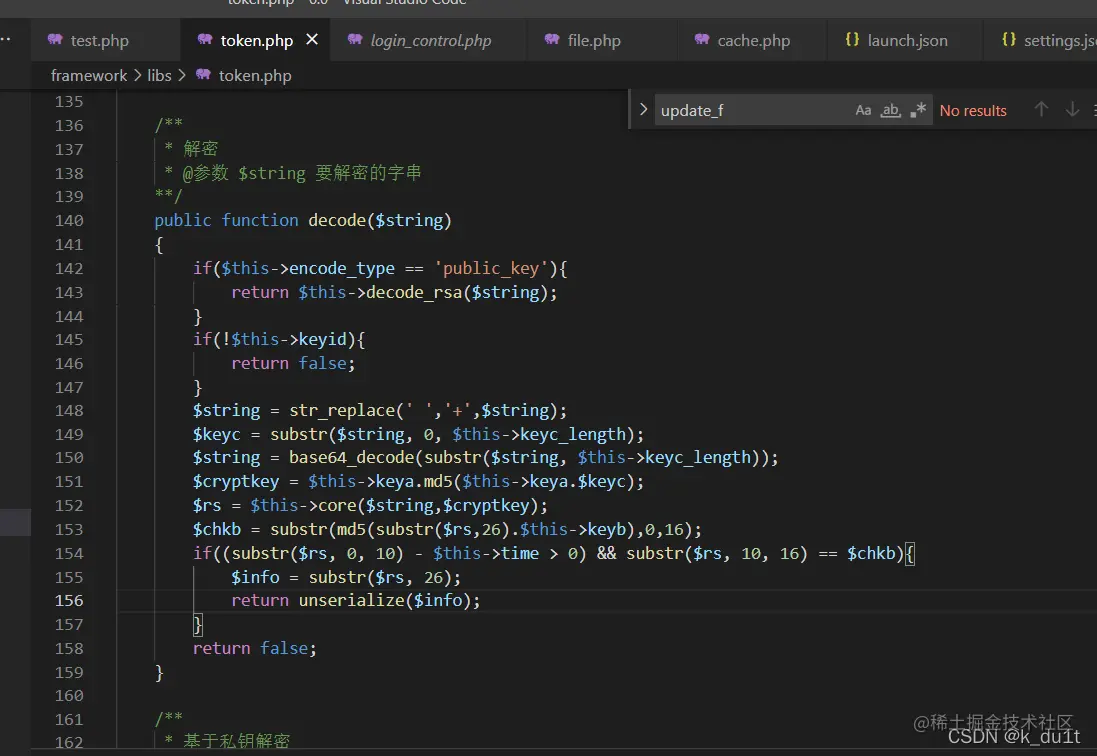The width and height of the screenshot is (1097, 756).
Task: Click 'public_key' string on line 142
Action: (490, 269)
